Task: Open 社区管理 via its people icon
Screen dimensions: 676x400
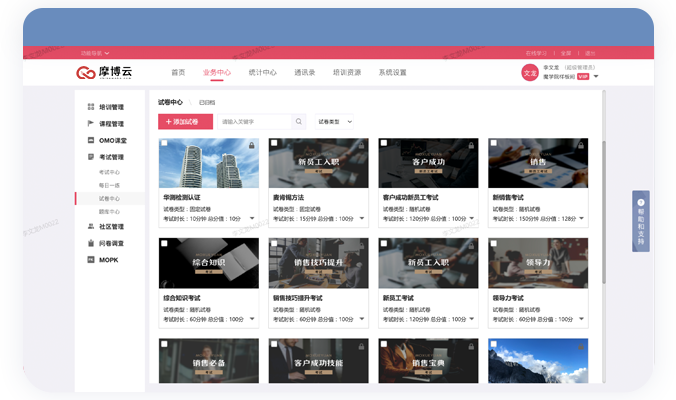Action: coord(91,226)
